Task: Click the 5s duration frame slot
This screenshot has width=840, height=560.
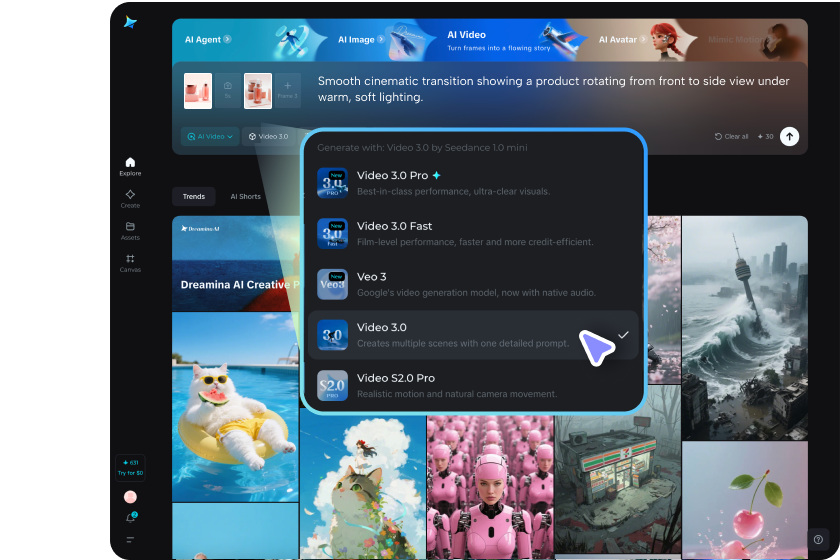Action: pos(228,91)
